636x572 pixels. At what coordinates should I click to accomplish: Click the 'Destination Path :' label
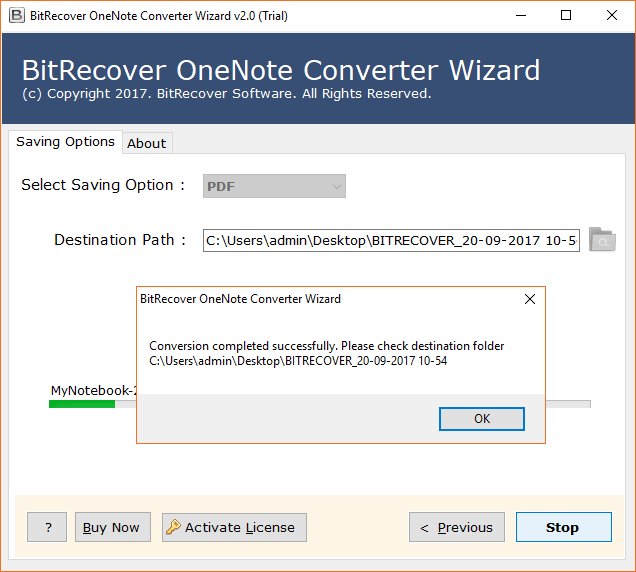(x=120, y=240)
